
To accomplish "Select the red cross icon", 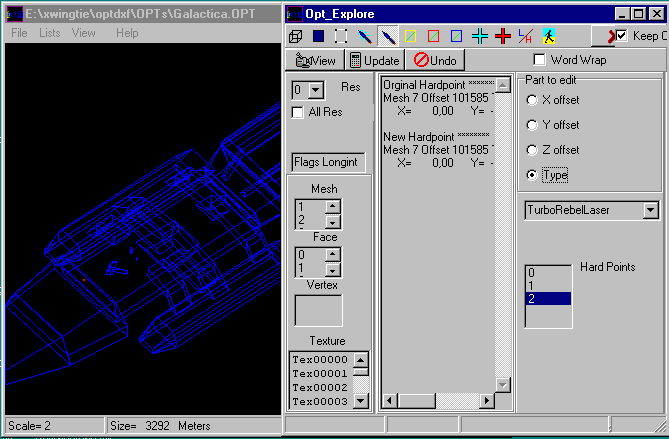I will click(x=503, y=37).
